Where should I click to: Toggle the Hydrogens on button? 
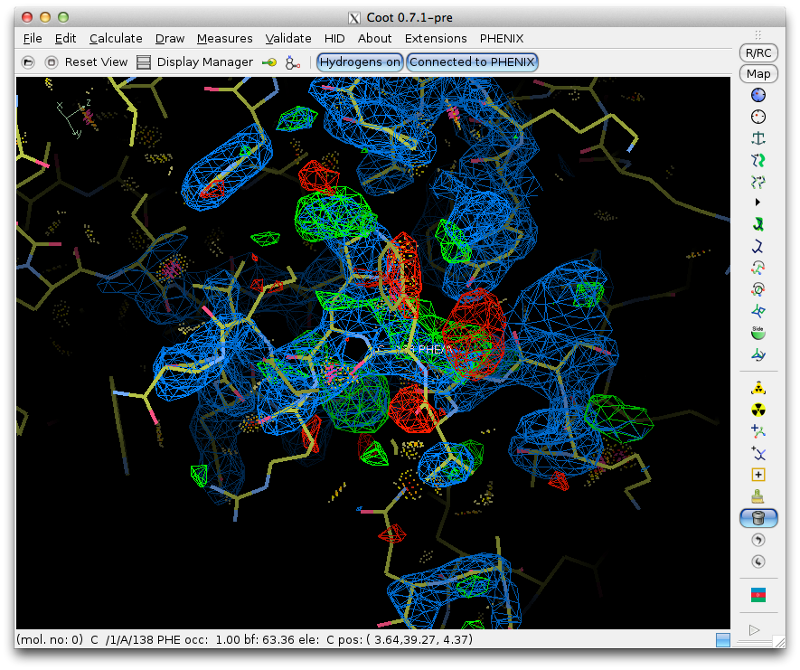click(359, 62)
